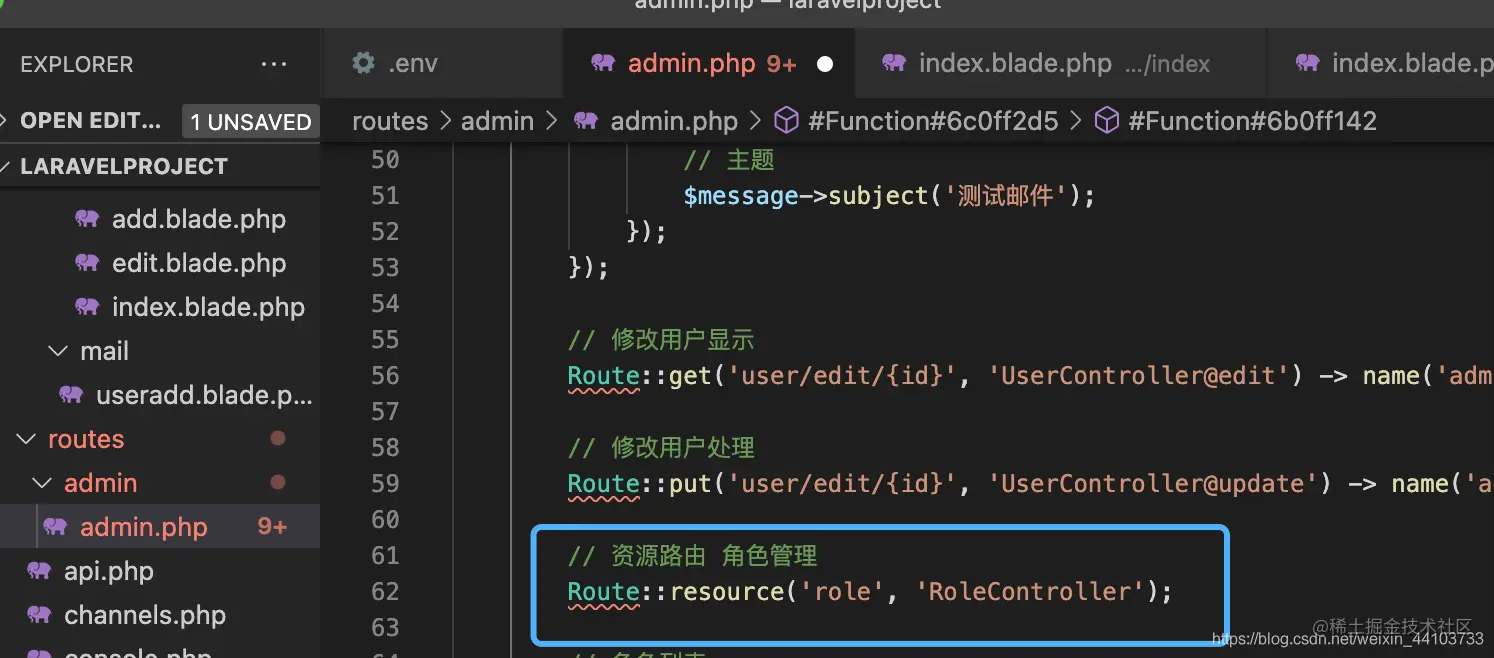1494x658 pixels.
Task: Click routes breadcrumb segment
Action: click(390, 121)
